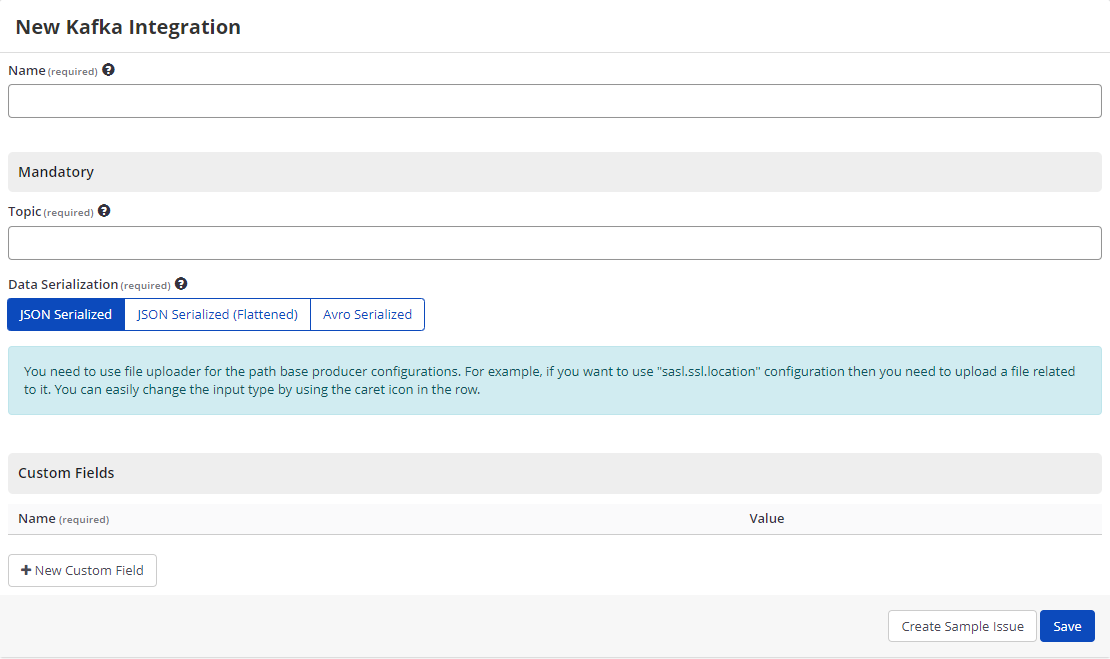The height and width of the screenshot is (659, 1110).
Task: Click inside the Topic input box
Action: [554, 242]
